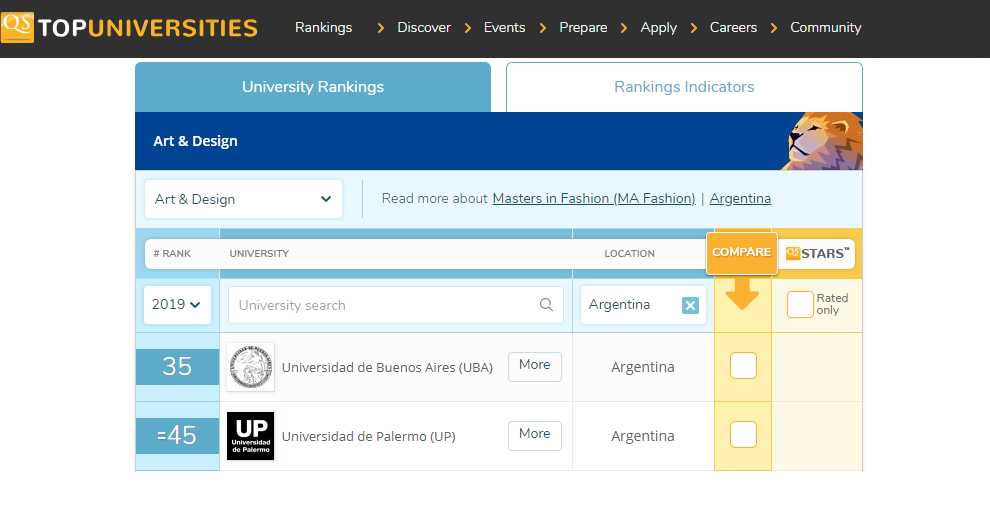This screenshot has width=990, height=508.
Task: Expand the Events menu chevron
Action: 468,28
